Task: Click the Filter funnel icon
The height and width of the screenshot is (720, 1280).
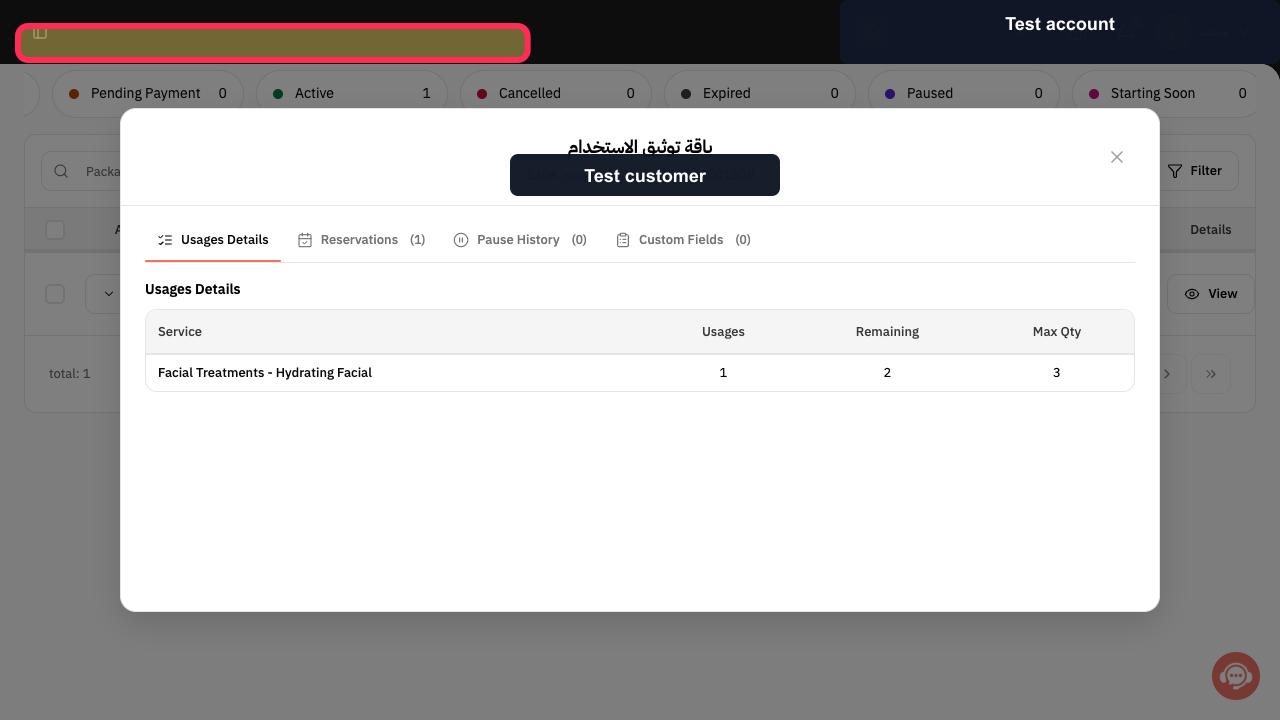Action: click(1175, 171)
